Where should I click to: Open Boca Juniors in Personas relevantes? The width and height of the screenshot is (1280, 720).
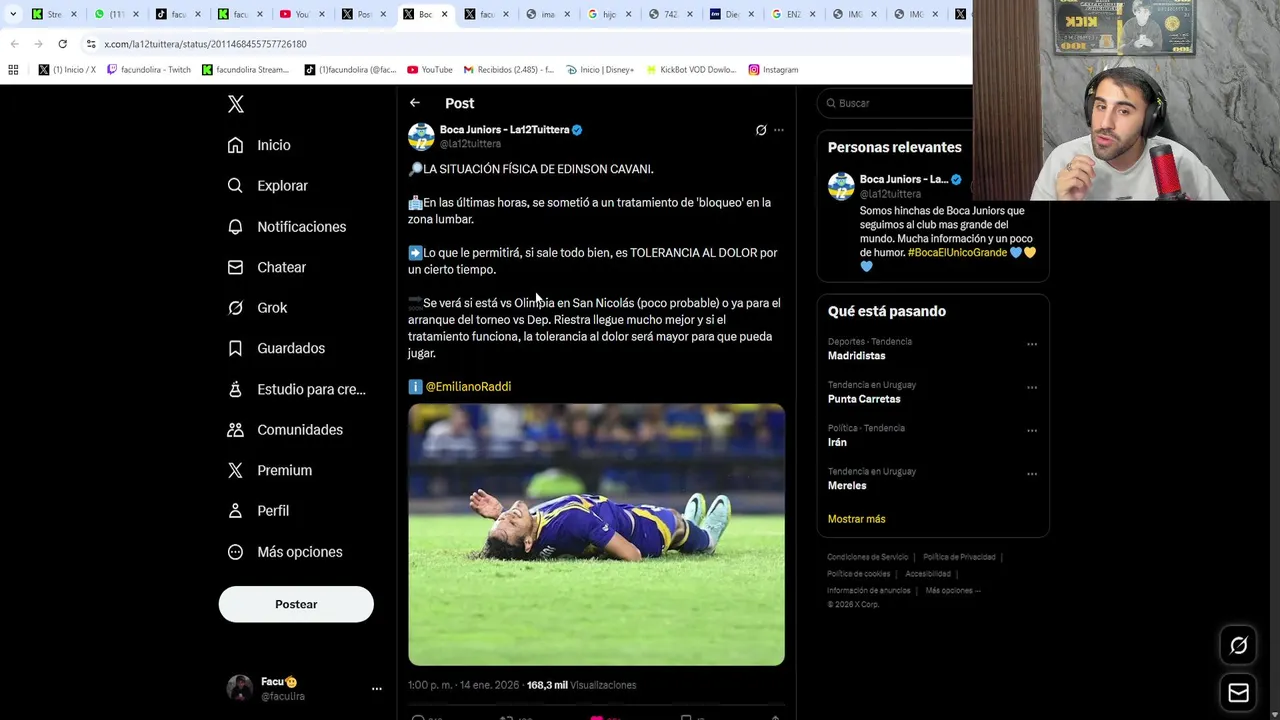click(903, 180)
